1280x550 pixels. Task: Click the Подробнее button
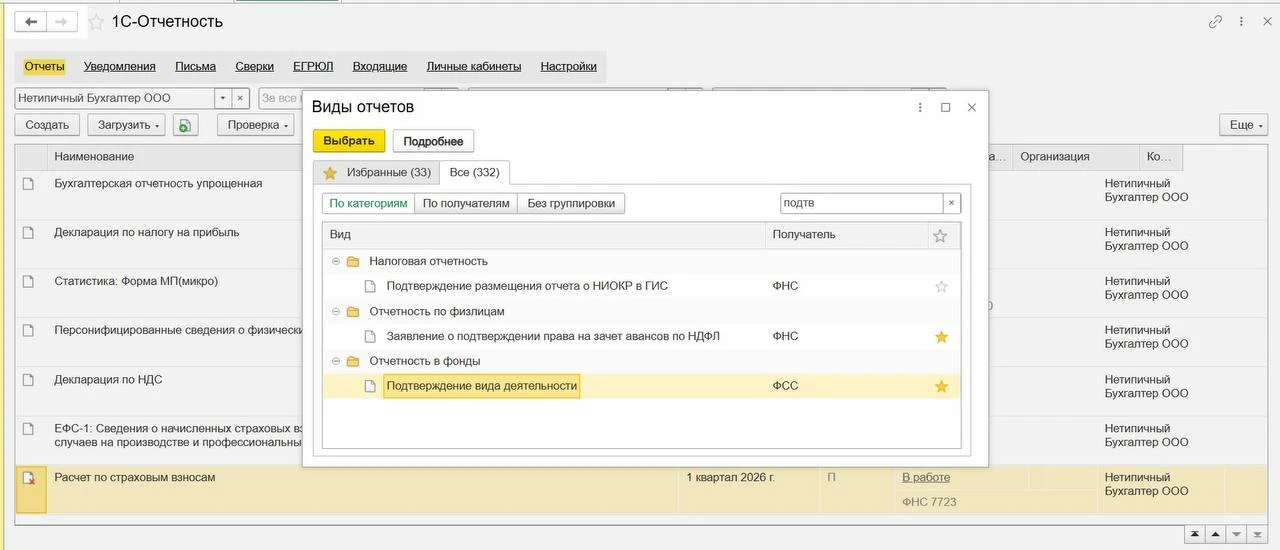click(433, 141)
